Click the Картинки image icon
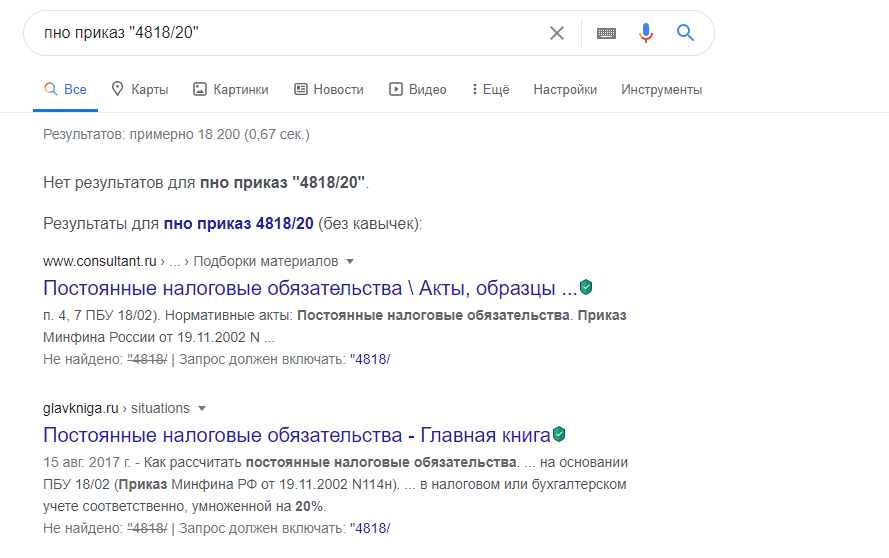This screenshot has width=889, height=558. click(x=200, y=89)
